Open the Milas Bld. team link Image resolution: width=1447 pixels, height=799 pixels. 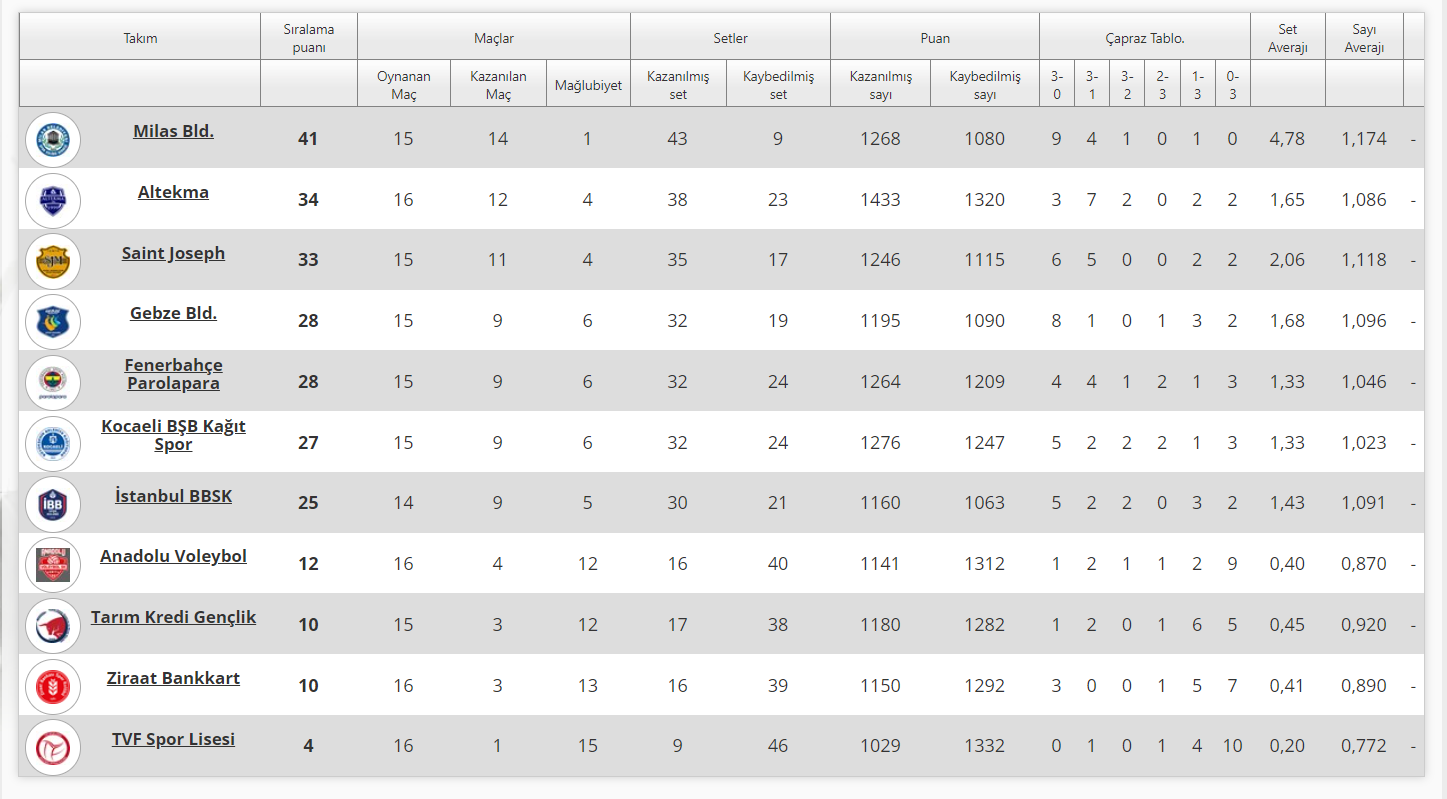173,131
